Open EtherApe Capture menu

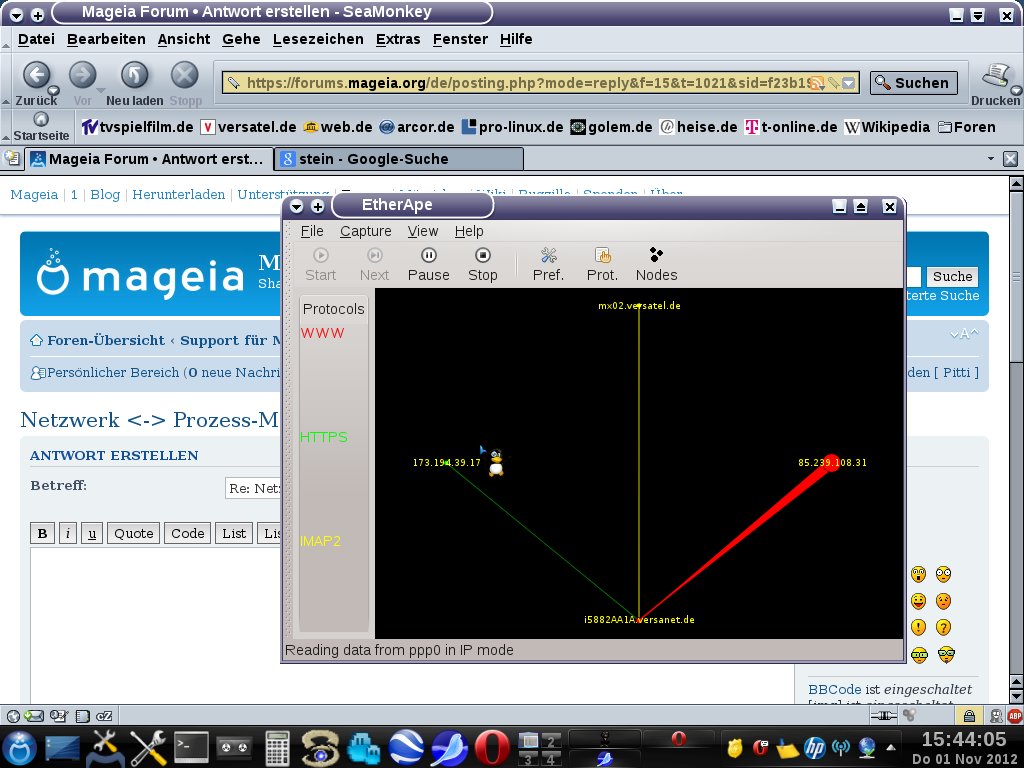366,231
